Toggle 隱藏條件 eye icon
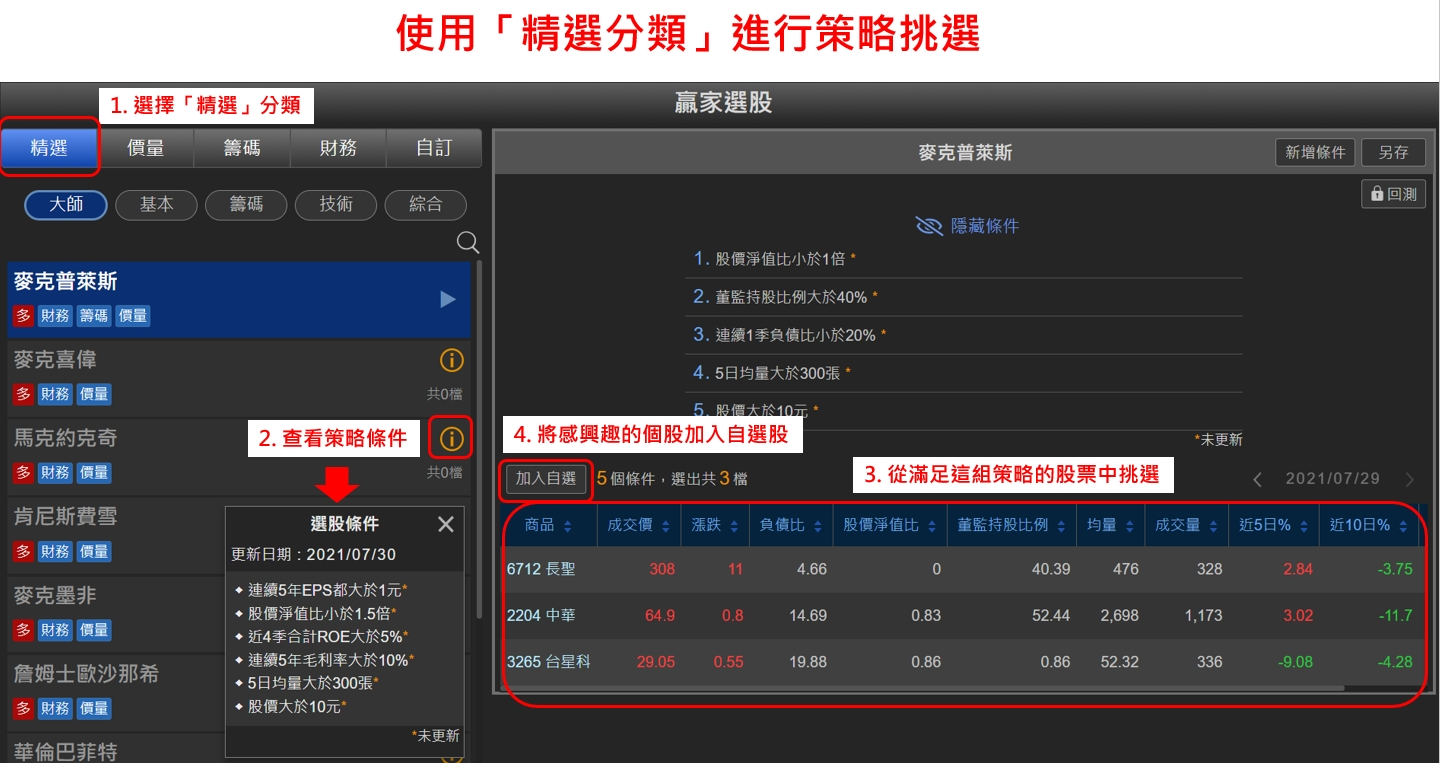This screenshot has width=1440, height=763. pos(929,226)
